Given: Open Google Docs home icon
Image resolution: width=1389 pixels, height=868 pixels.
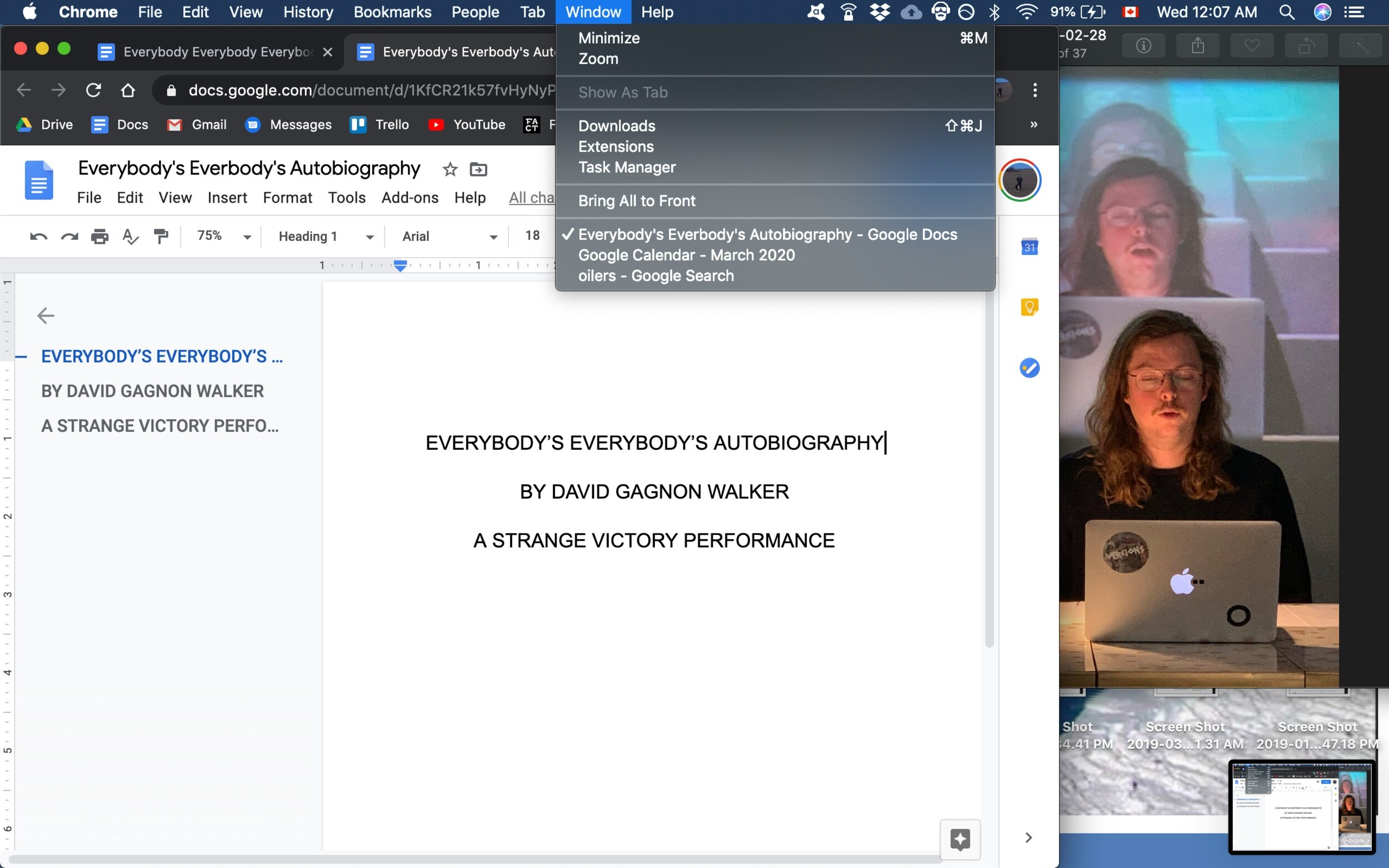Looking at the screenshot, I should 39,180.
